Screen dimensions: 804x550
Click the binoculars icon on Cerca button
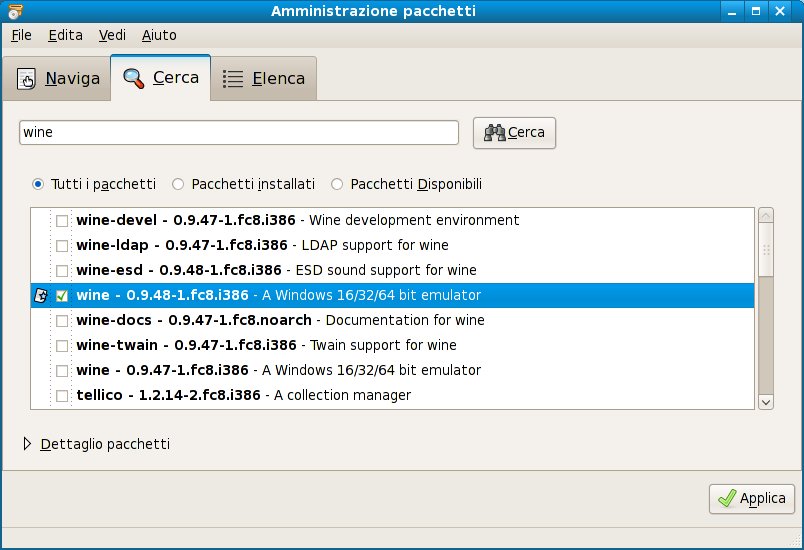[494, 133]
